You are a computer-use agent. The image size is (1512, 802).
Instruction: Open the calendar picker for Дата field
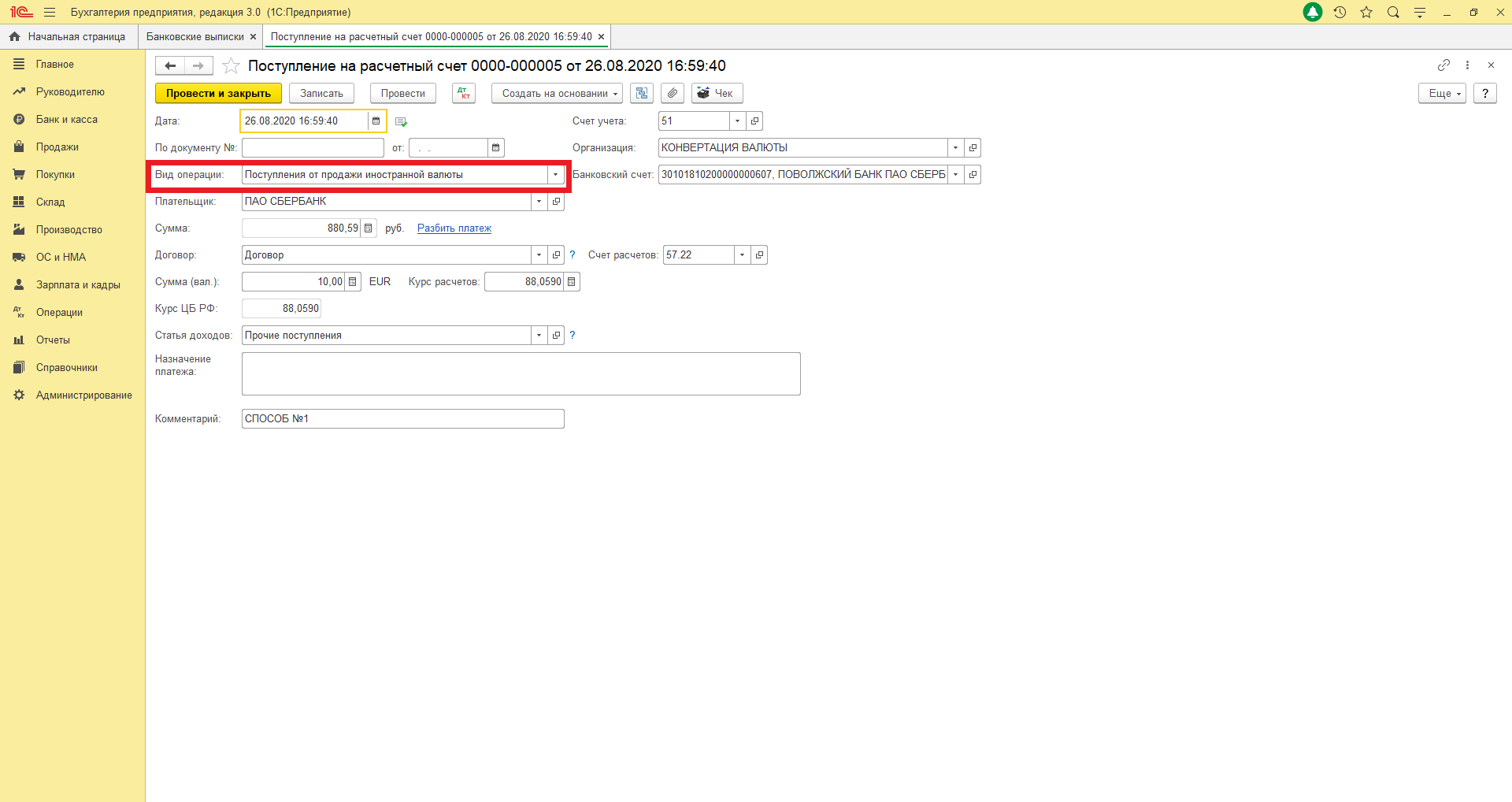tap(376, 121)
